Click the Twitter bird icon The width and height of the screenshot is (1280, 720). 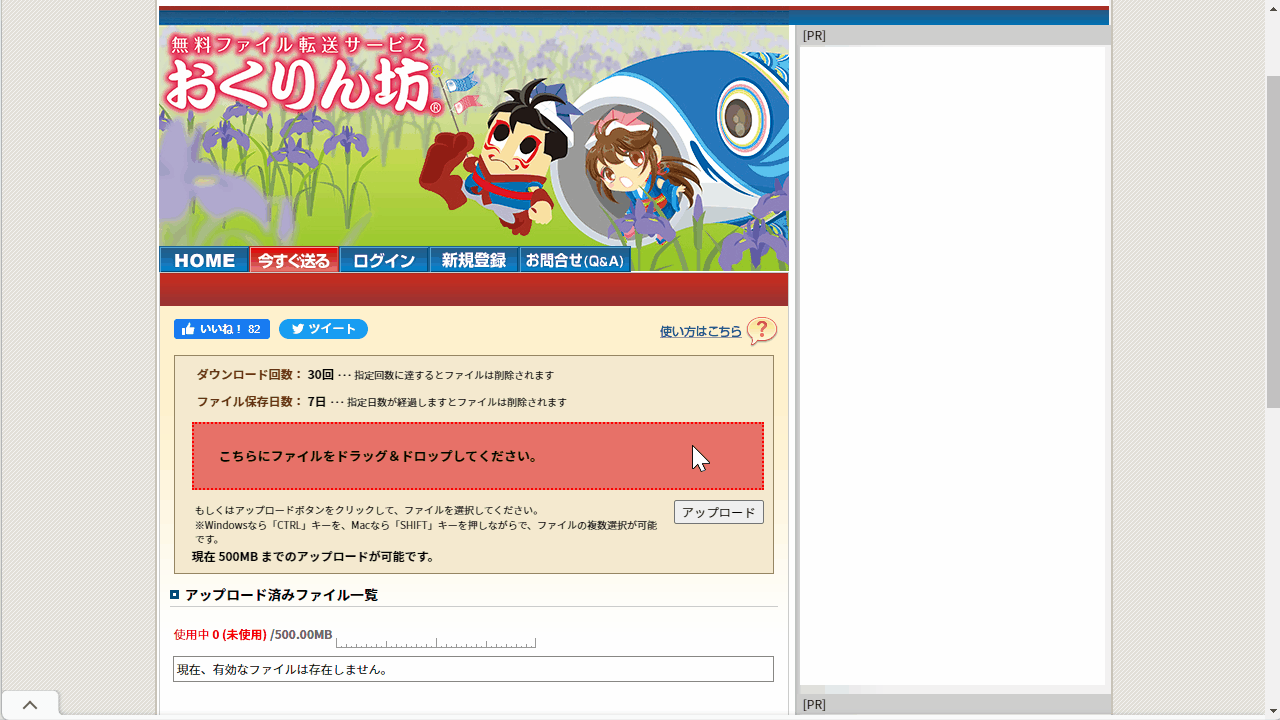point(297,329)
